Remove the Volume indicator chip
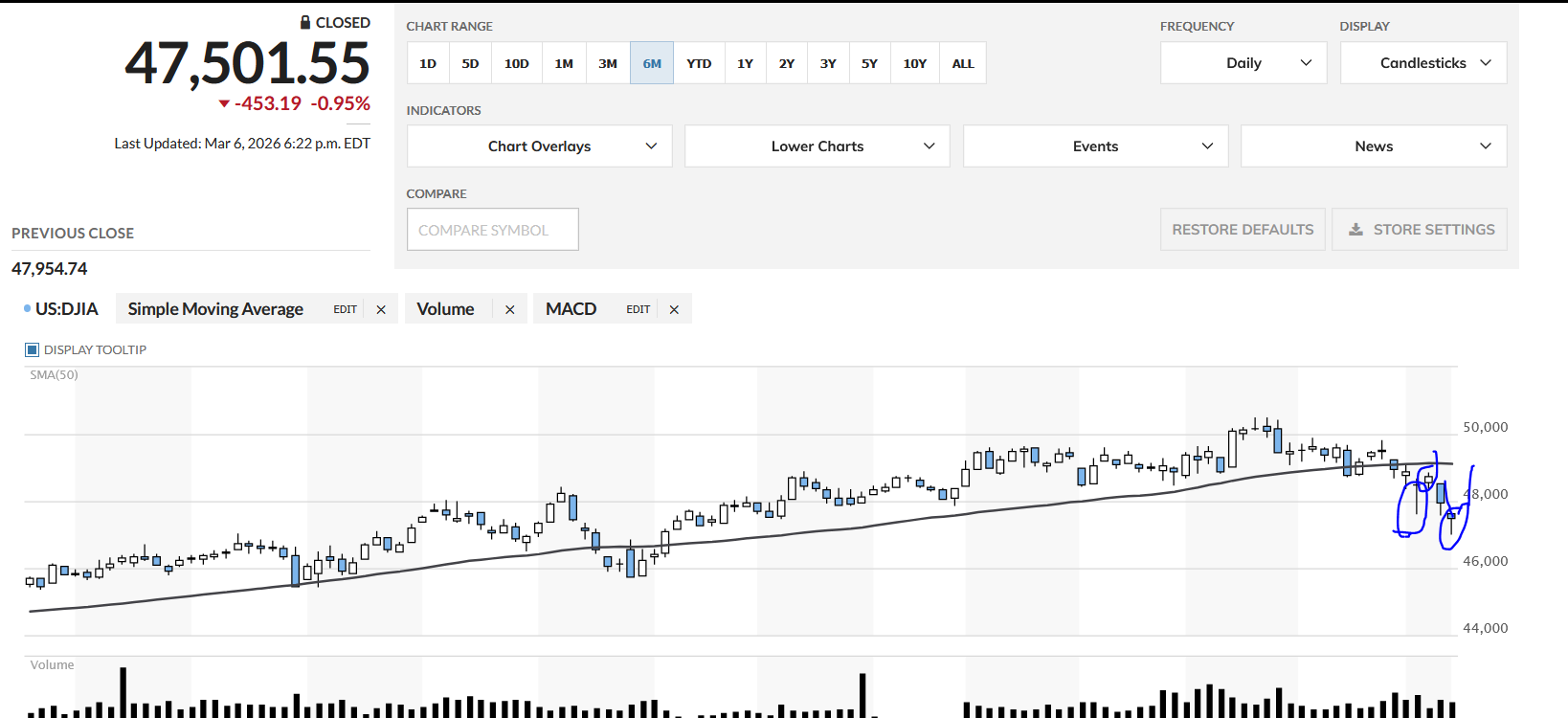This screenshot has height=718, width=1568. click(510, 309)
